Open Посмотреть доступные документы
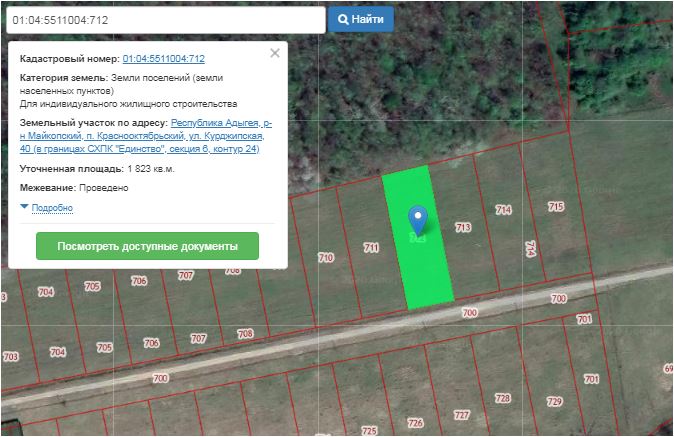The width and height of the screenshot is (674, 437). (x=147, y=246)
